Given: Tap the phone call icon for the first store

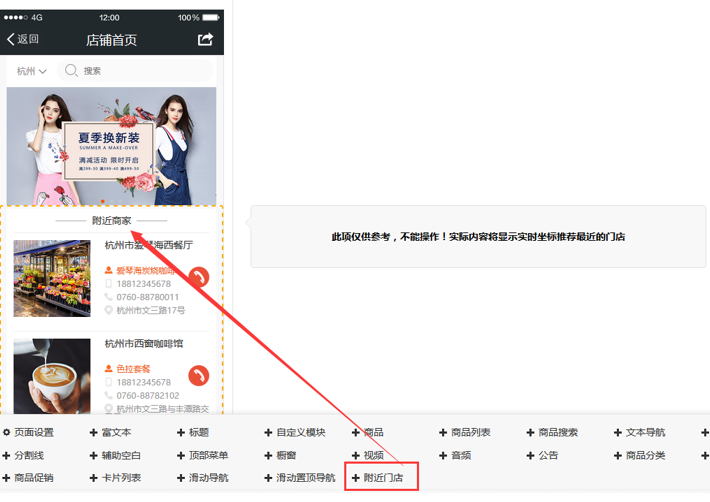Looking at the screenshot, I should [199, 277].
